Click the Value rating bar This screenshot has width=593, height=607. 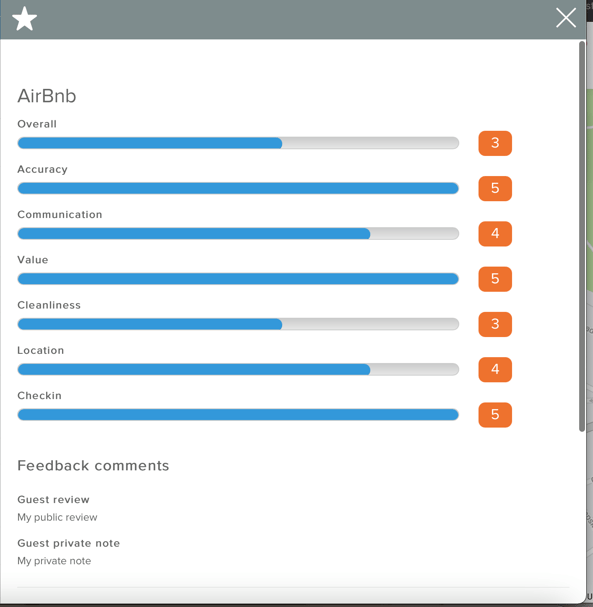pyautogui.click(x=238, y=279)
